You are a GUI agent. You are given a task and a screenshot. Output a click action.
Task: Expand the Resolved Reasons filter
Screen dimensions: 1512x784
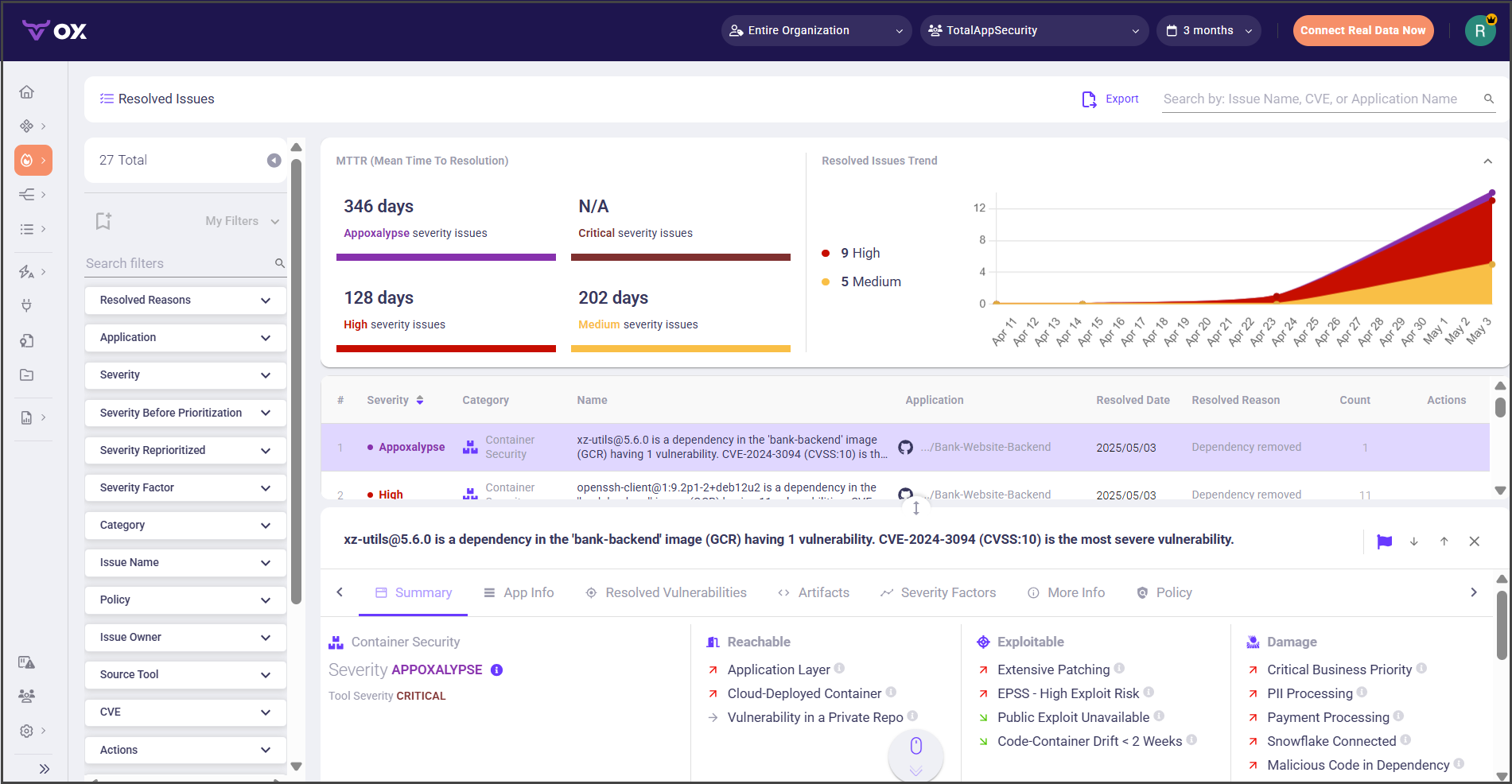[185, 301]
